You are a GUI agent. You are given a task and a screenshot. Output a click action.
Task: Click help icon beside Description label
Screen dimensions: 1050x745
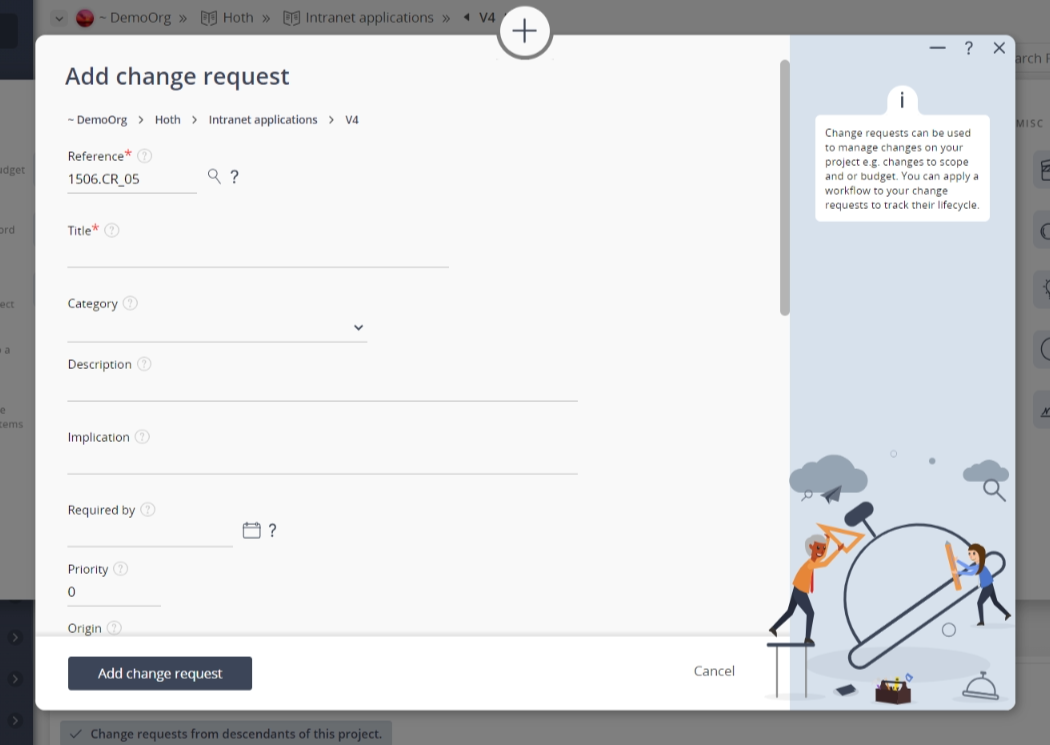pos(144,364)
